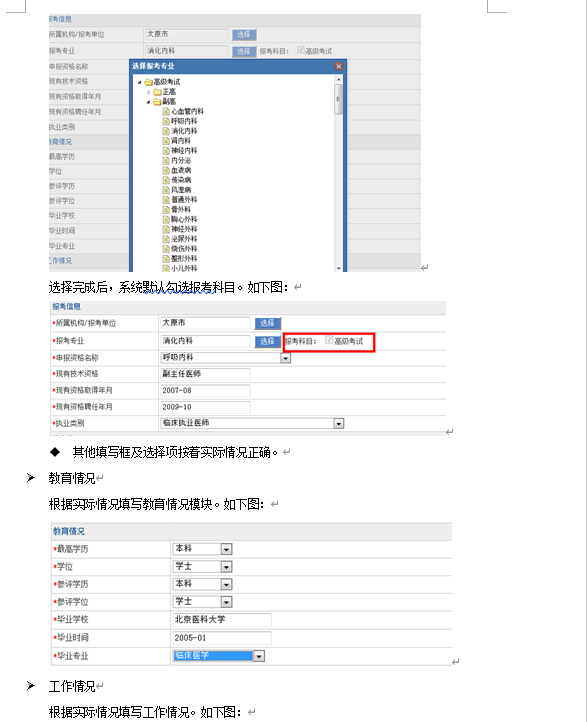Click 选择 button beside 太原市 in lower form
The width and height of the screenshot is (587, 722).
267,323
